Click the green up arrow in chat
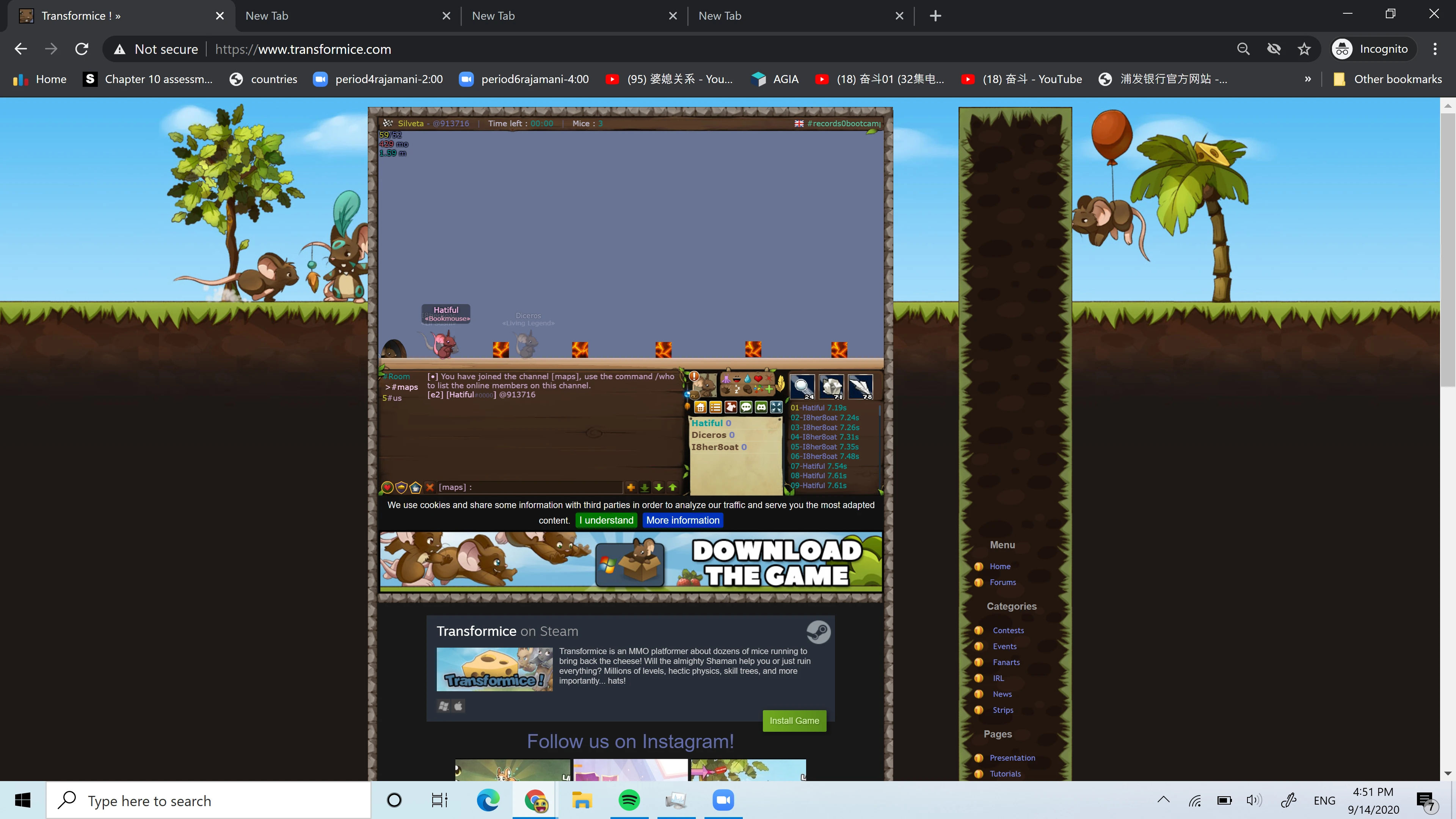Viewport: 1456px width, 819px height. (x=673, y=487)
